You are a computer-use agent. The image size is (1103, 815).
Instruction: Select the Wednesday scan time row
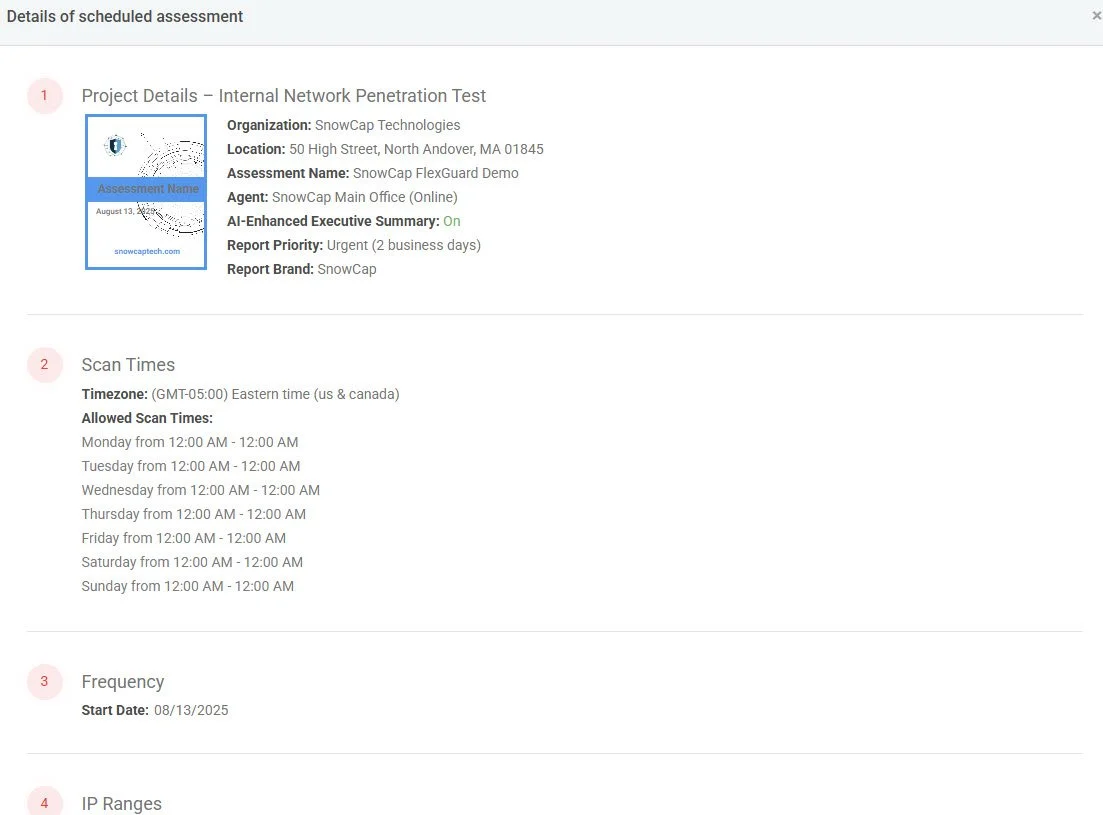(200, 489)
